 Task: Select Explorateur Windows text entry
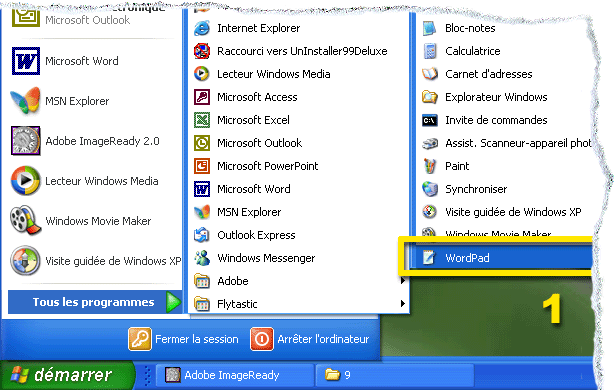point(496,97)
